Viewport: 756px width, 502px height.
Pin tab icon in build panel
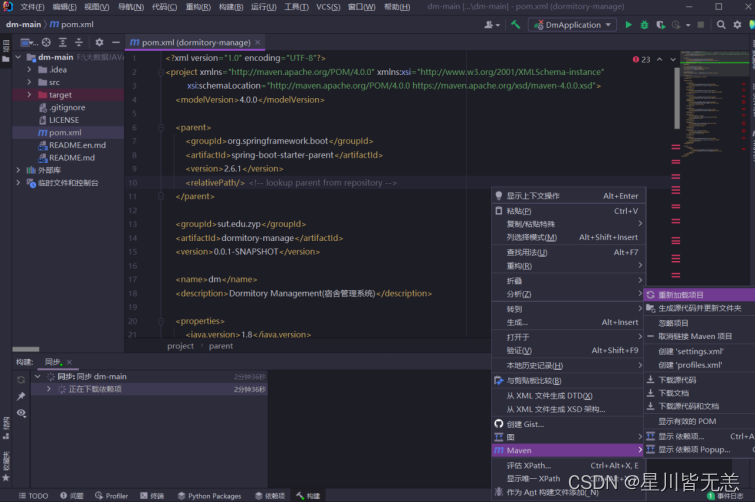pos(21,396)
